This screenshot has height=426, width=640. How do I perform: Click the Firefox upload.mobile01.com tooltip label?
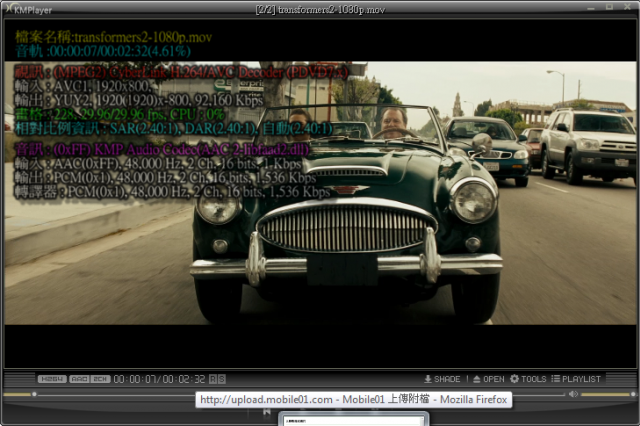coord(353,399)
